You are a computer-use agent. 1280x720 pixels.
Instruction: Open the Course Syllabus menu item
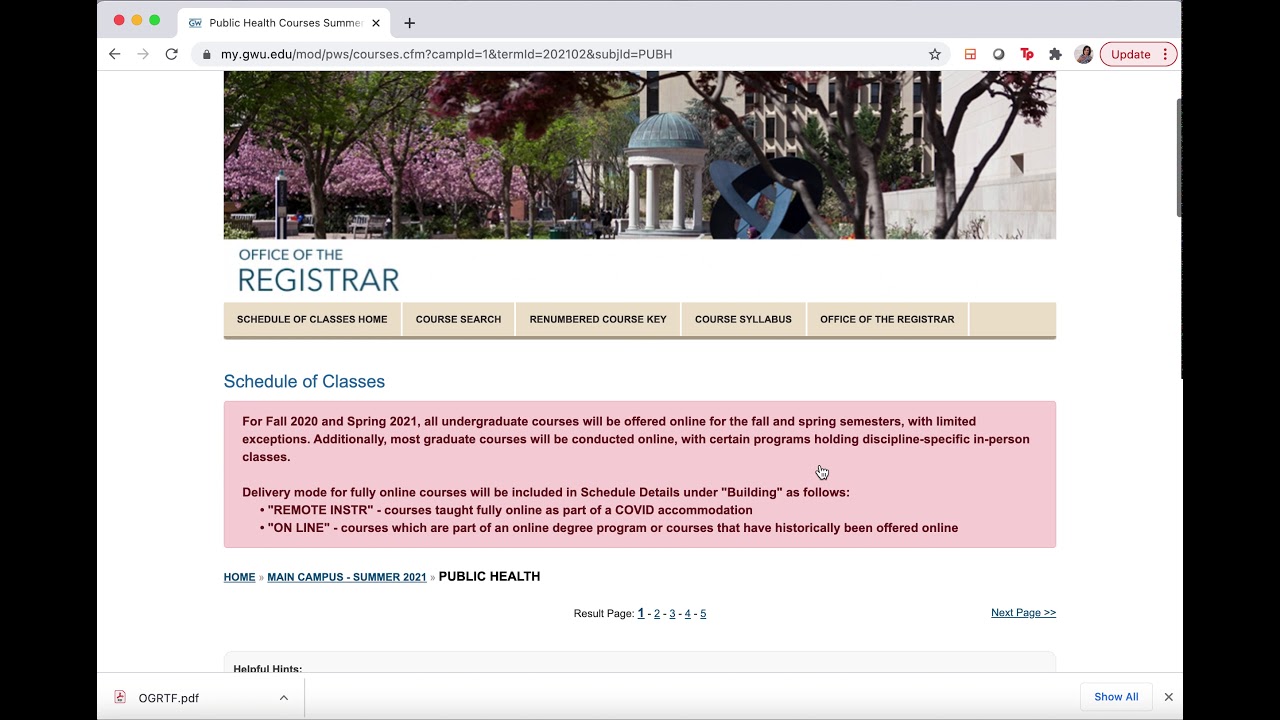743,319
